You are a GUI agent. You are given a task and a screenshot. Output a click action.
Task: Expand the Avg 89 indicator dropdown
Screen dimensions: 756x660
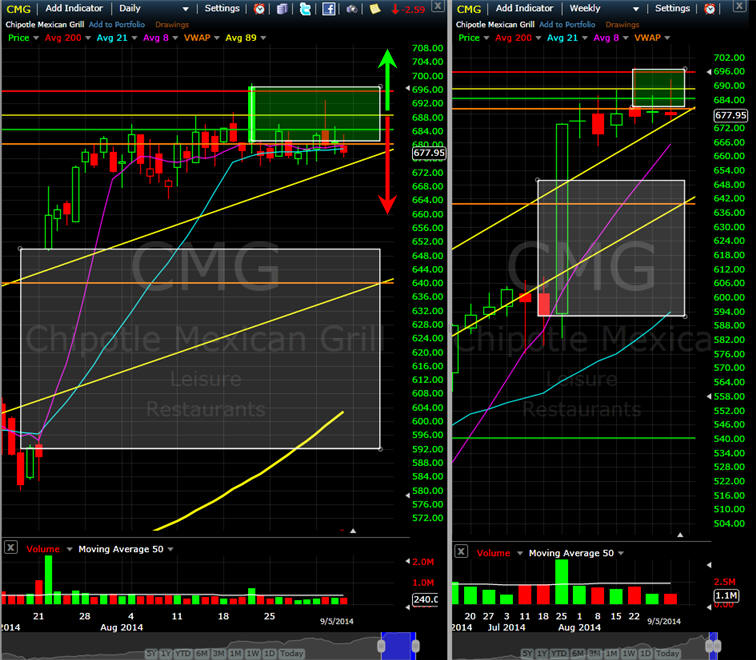click(263, 38)
